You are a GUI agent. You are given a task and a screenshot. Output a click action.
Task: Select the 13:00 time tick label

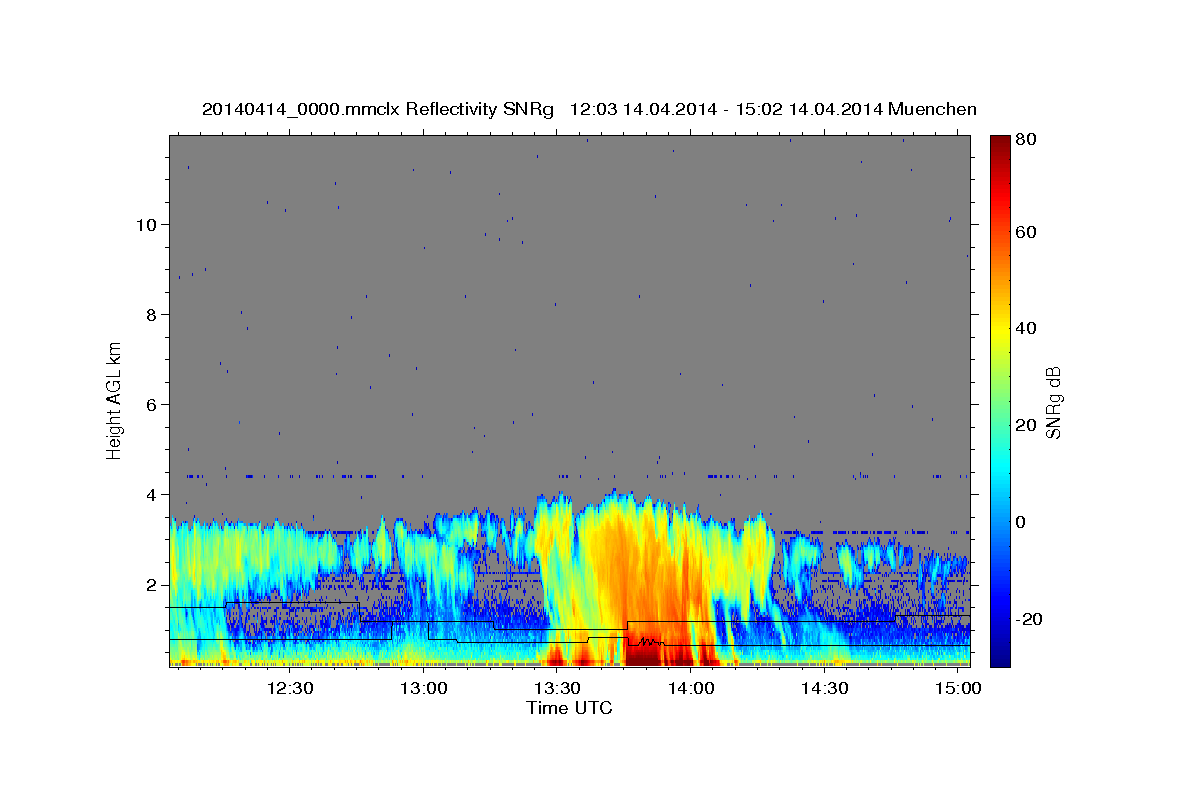[423, 689]
